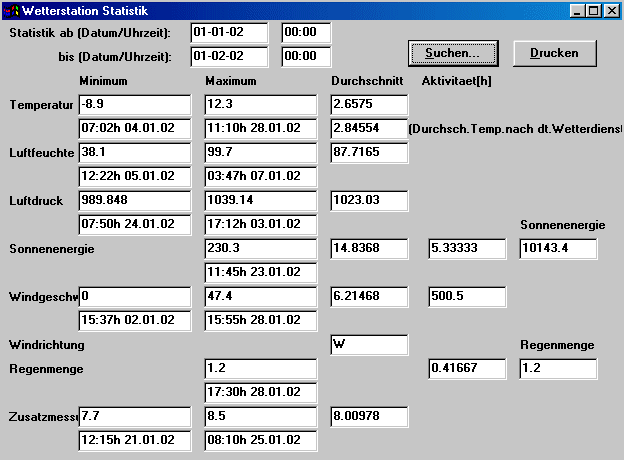Screen dimensions: 624x460
Task: Click the wind activity hours field 500.5
Action: (x=465, y=297)
